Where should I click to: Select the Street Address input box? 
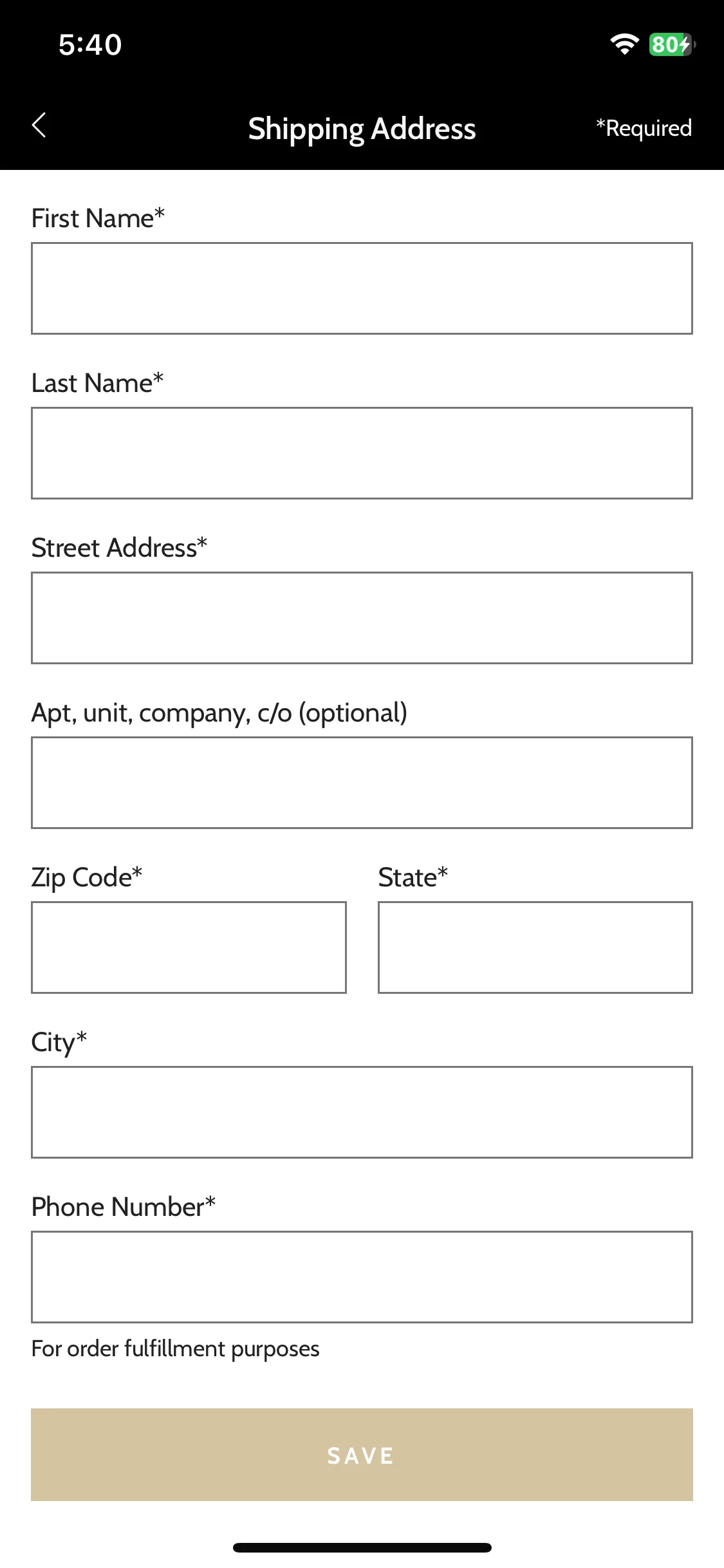coord(362,618)
